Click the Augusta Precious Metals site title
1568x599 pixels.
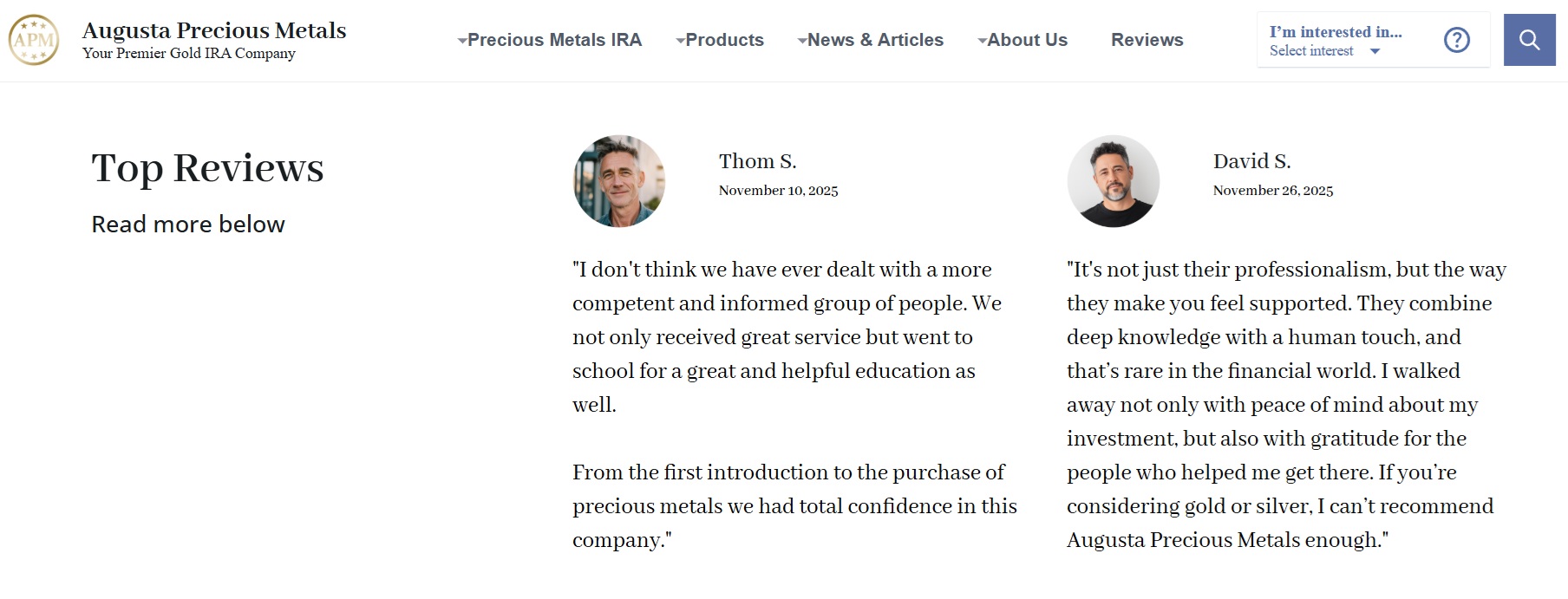point(214,30)
